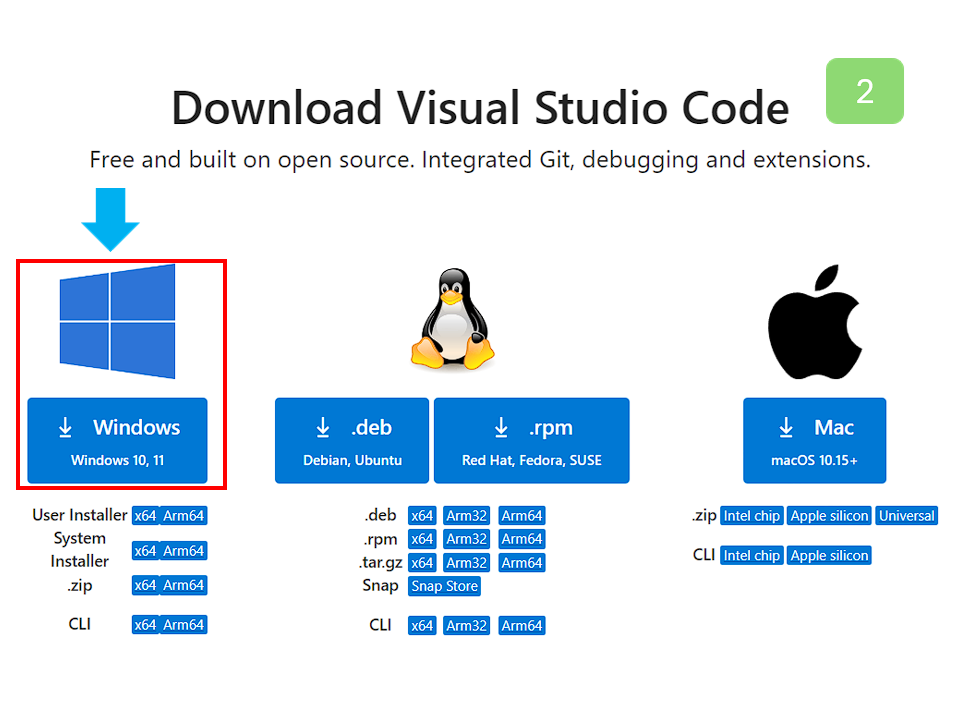Click the download arrow on the Windows button
970x726 pixels.
(x=65, y=427)
